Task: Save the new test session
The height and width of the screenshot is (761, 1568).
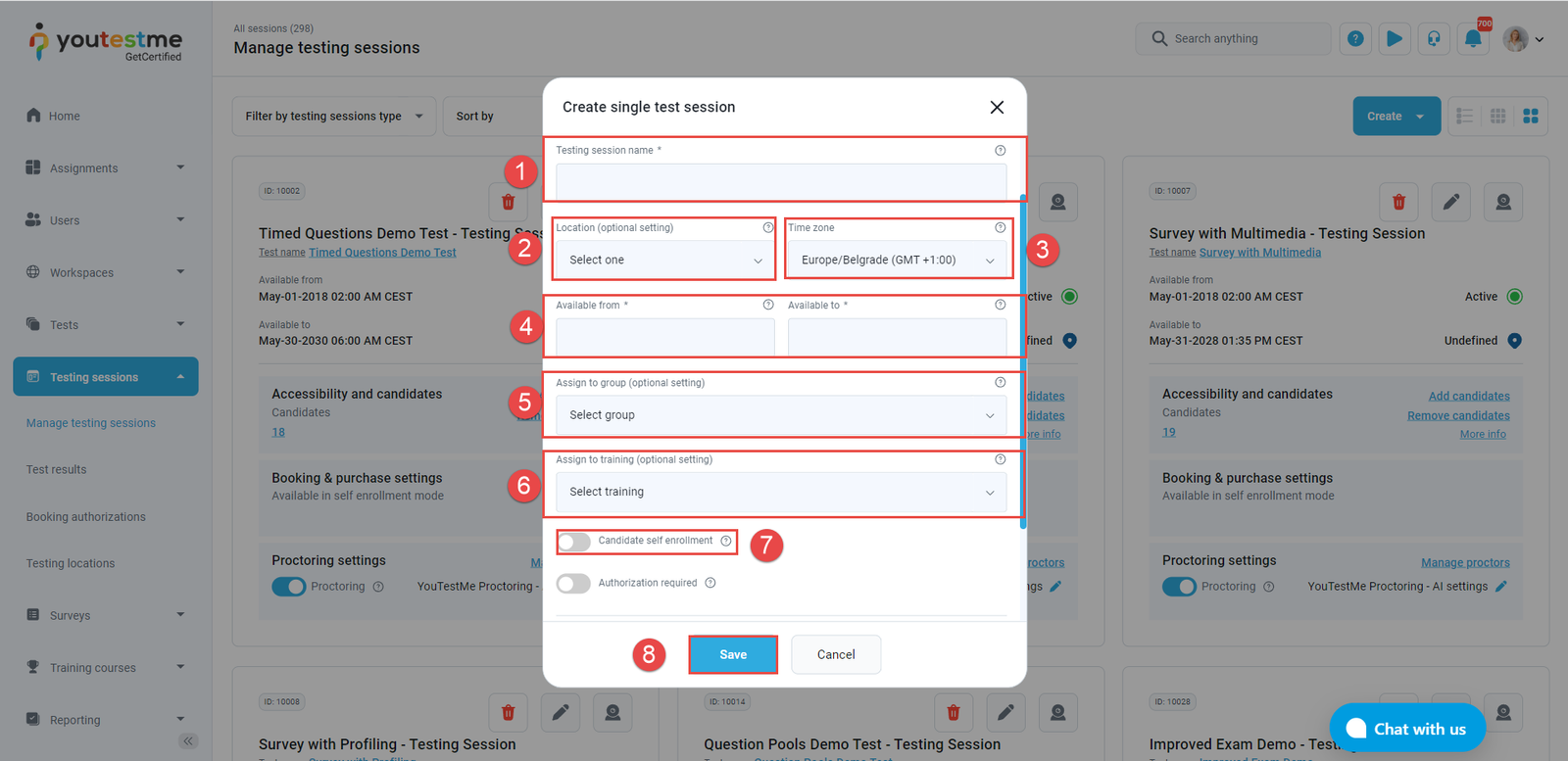Action: click(x=733, y=655)
